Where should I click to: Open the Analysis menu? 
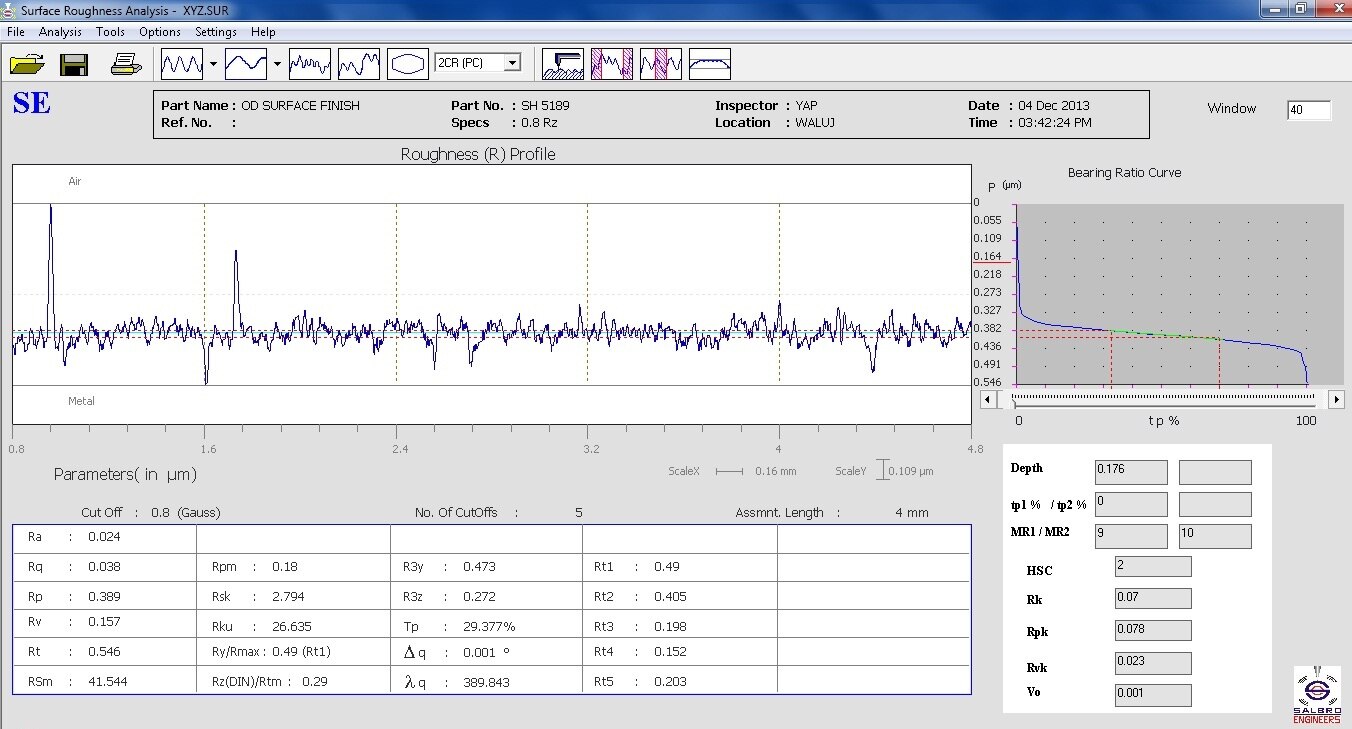pyautogui.click(x=60, y=32)
